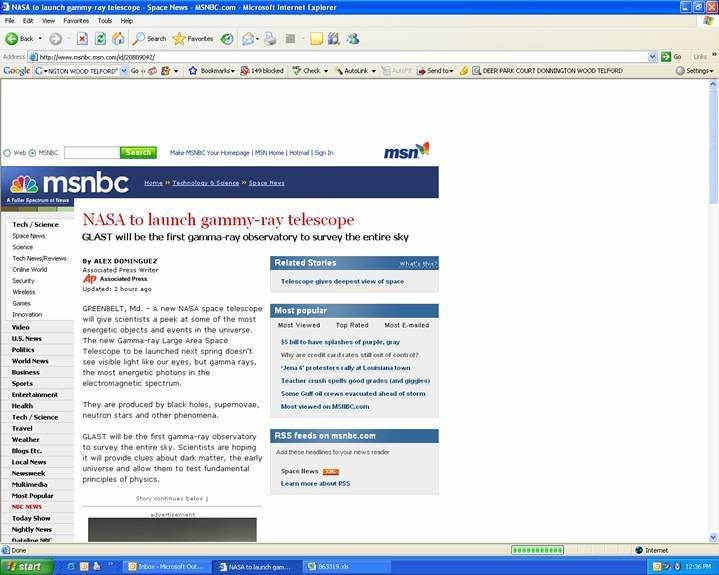Open the File menu
Image resolution: width=719 pixels, height=575 pixels.
10,21
